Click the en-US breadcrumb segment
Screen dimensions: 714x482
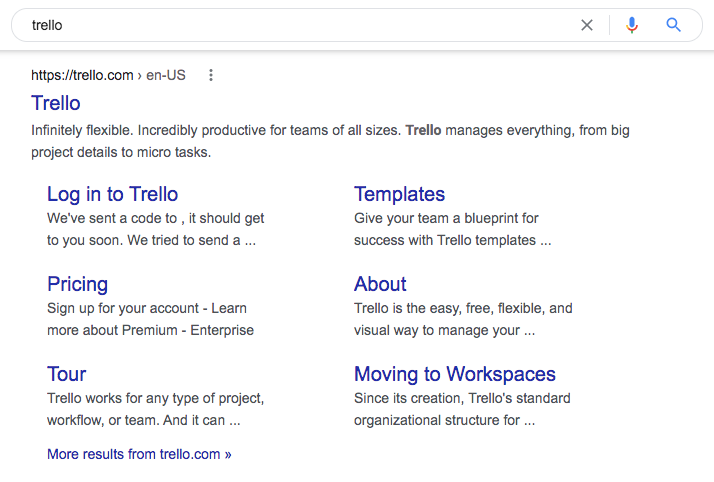165,75
